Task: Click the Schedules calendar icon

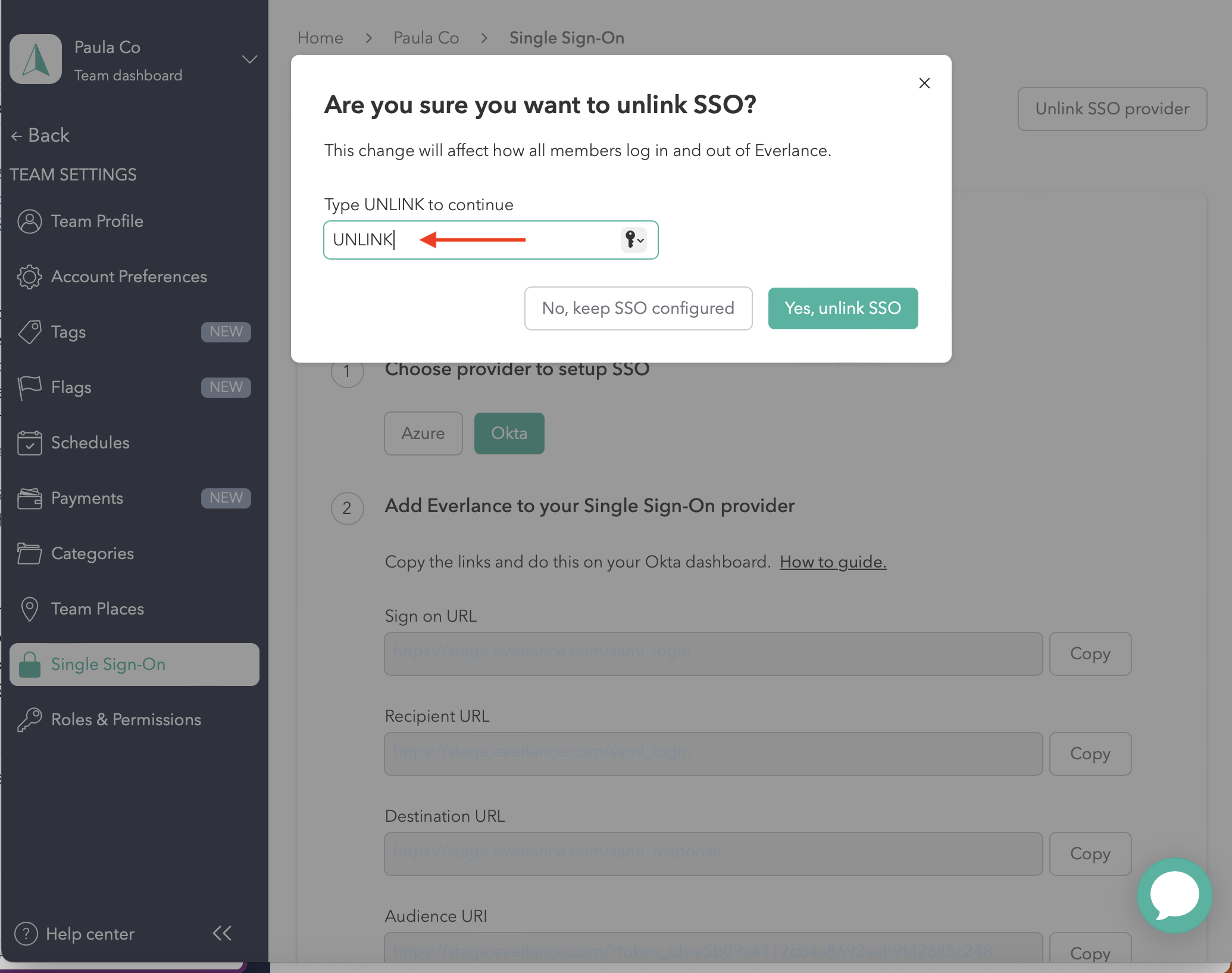Action: 29,443
